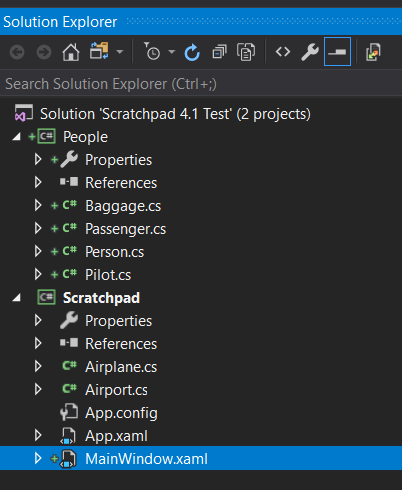Click the C# file icon for Passenger.cs
This screenshot has width=402, height=490.
coord(70,228)
